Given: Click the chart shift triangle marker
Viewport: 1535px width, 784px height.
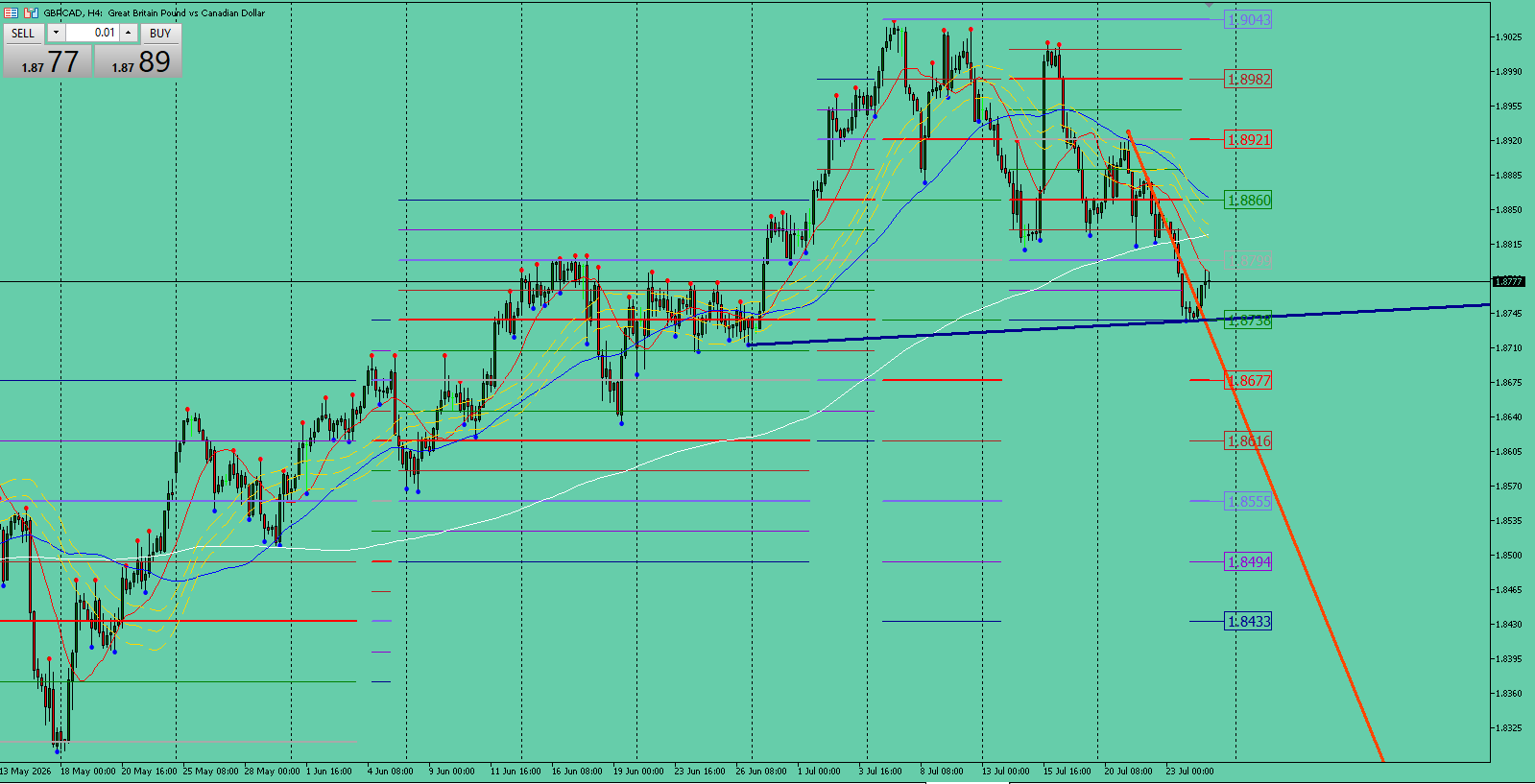Looking at the screenshot, I should click(x=1209, y=5).
